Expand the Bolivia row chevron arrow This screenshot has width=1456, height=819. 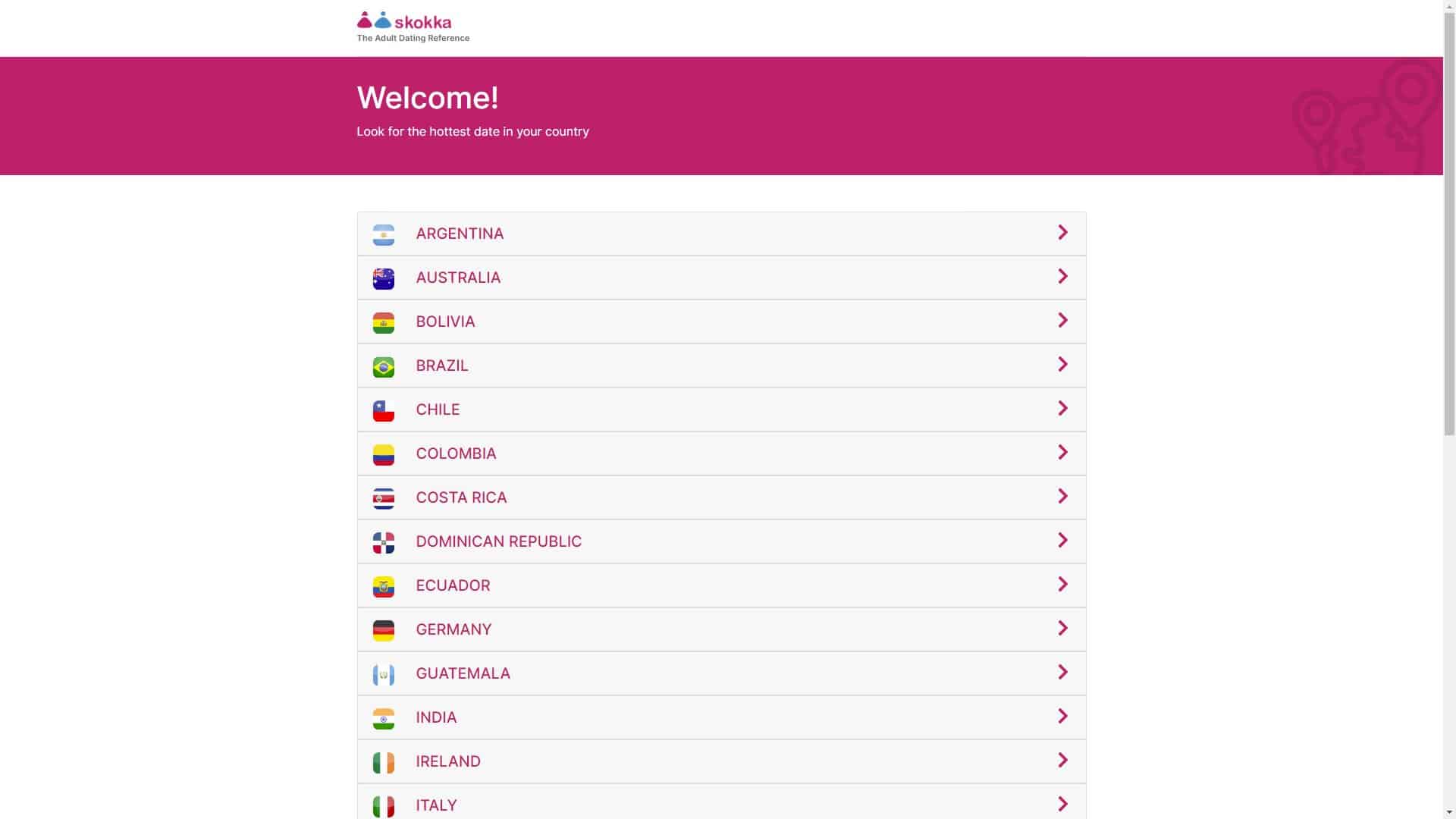coord(1062,320)
